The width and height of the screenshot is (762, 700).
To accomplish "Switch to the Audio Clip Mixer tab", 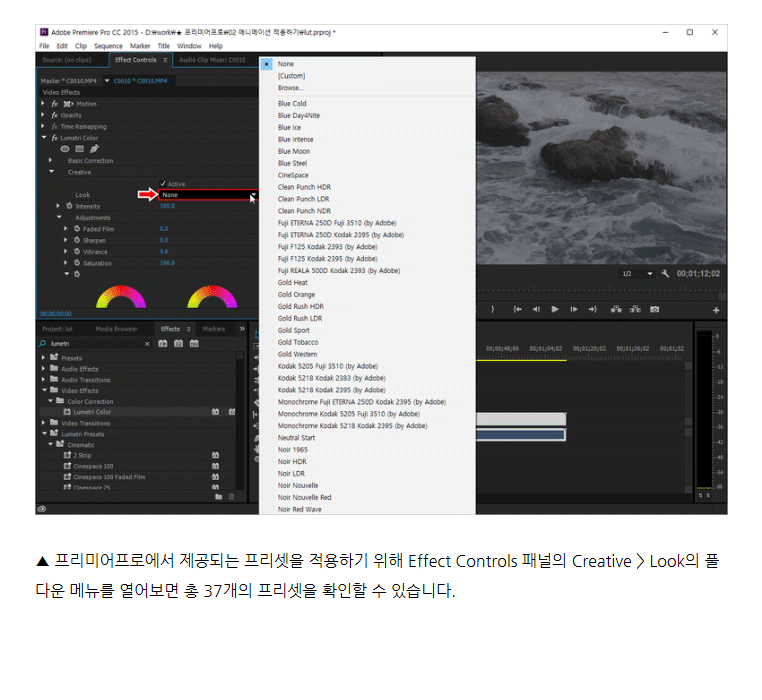I will click(x=212, y=60).
